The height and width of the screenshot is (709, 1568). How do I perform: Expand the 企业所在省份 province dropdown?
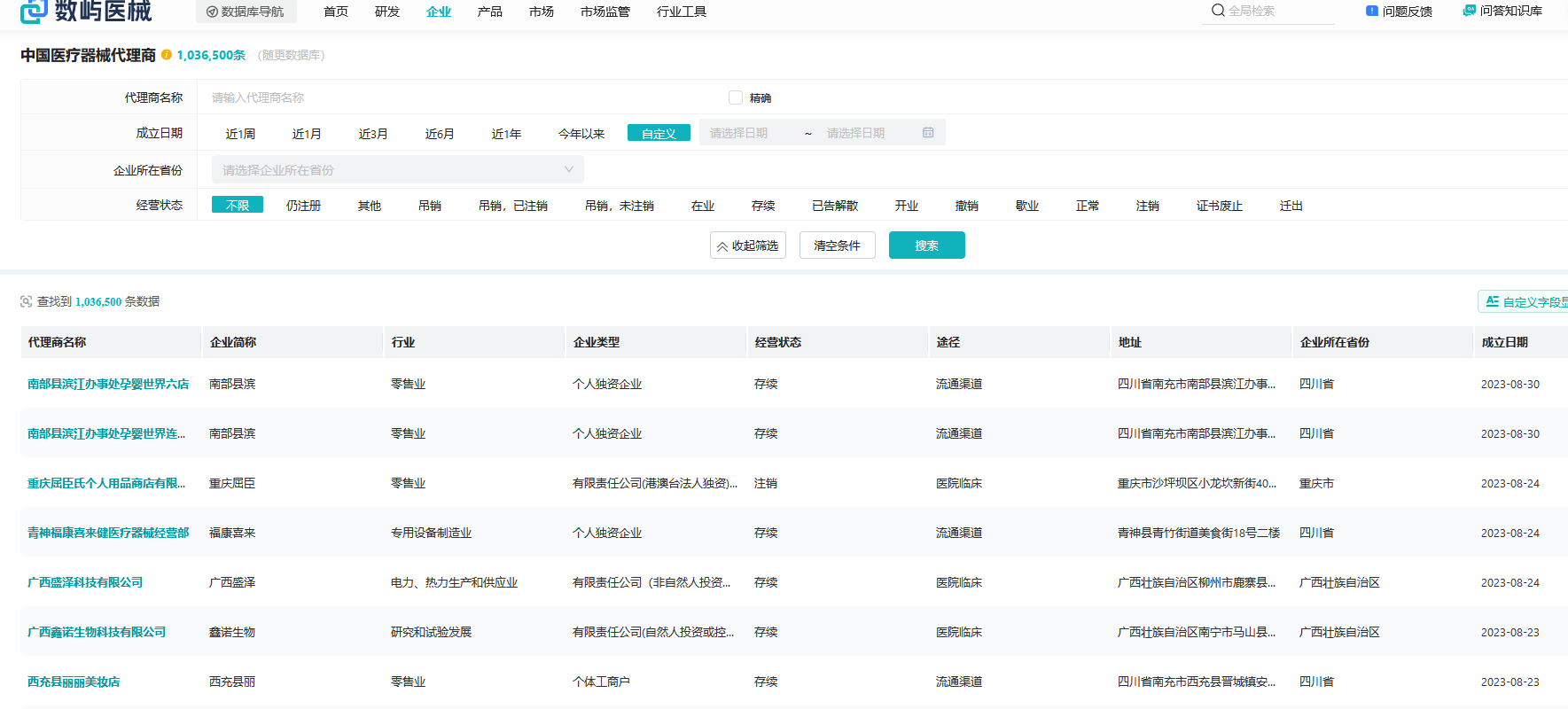(x=397, y=170)
